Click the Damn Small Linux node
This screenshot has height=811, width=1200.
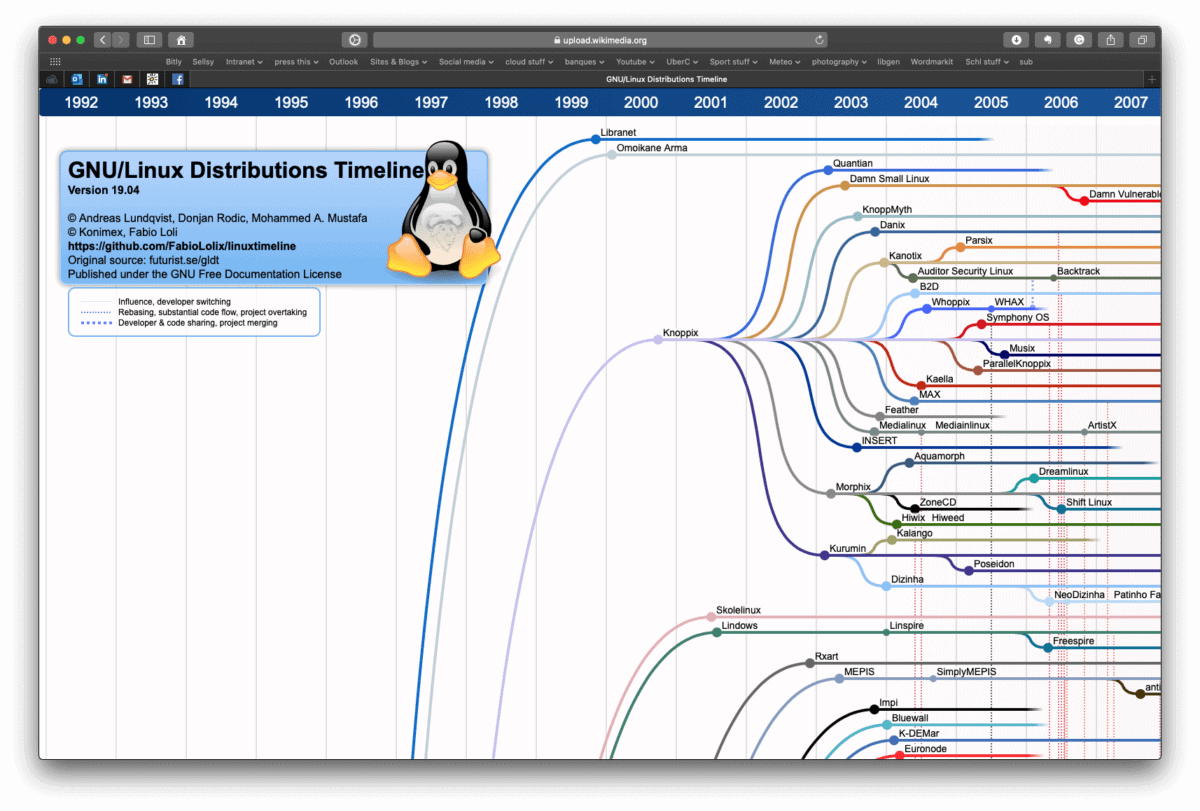[x=845, y=186]
